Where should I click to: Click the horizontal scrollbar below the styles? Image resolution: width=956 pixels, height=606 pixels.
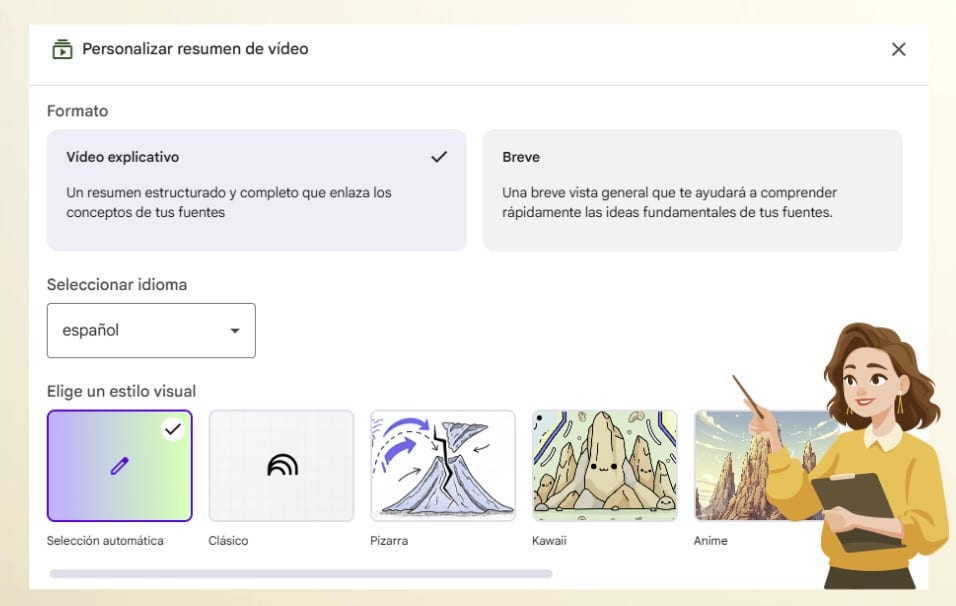coord(300,573)
